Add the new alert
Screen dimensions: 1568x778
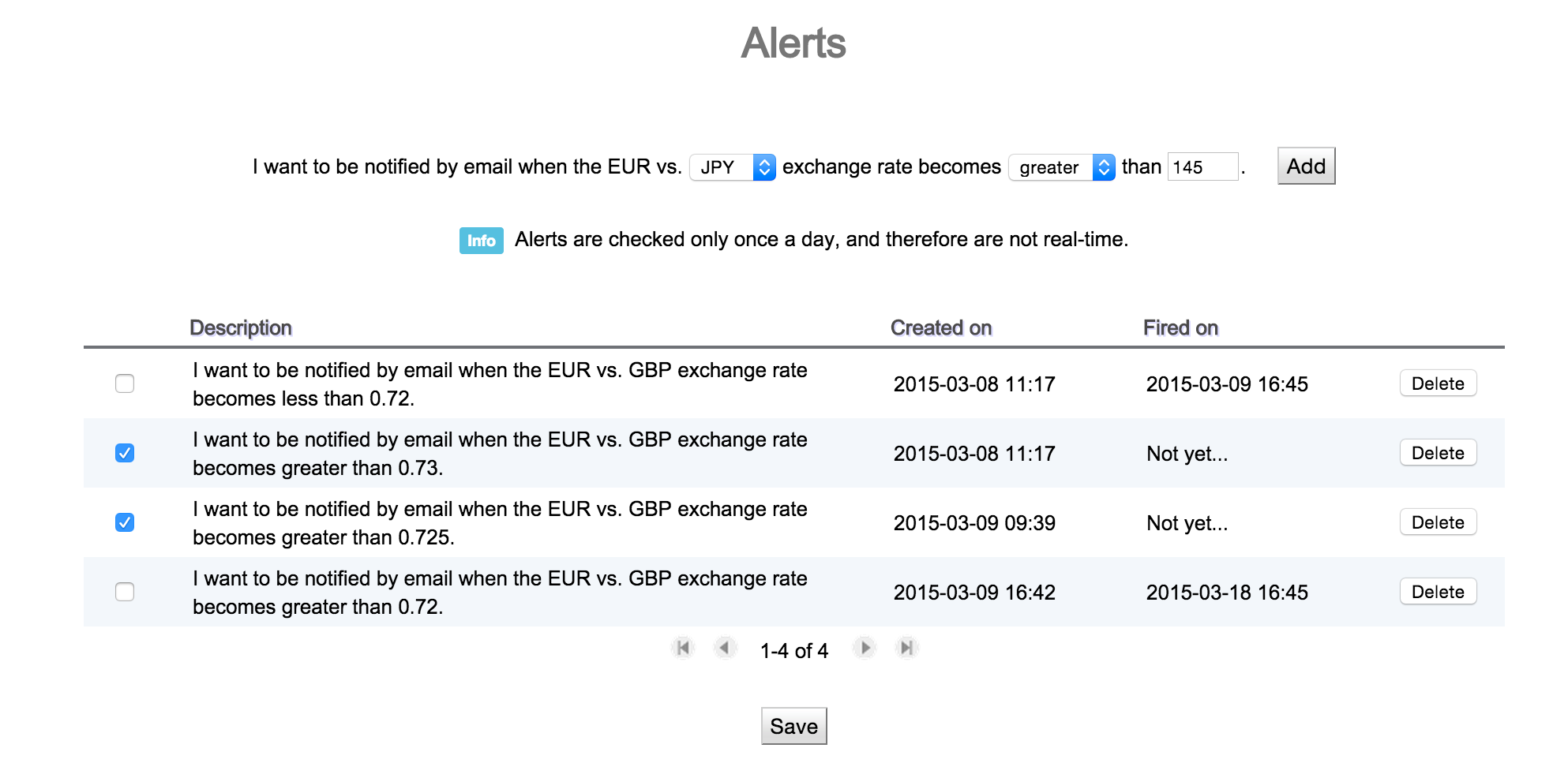click(1306, 166)
